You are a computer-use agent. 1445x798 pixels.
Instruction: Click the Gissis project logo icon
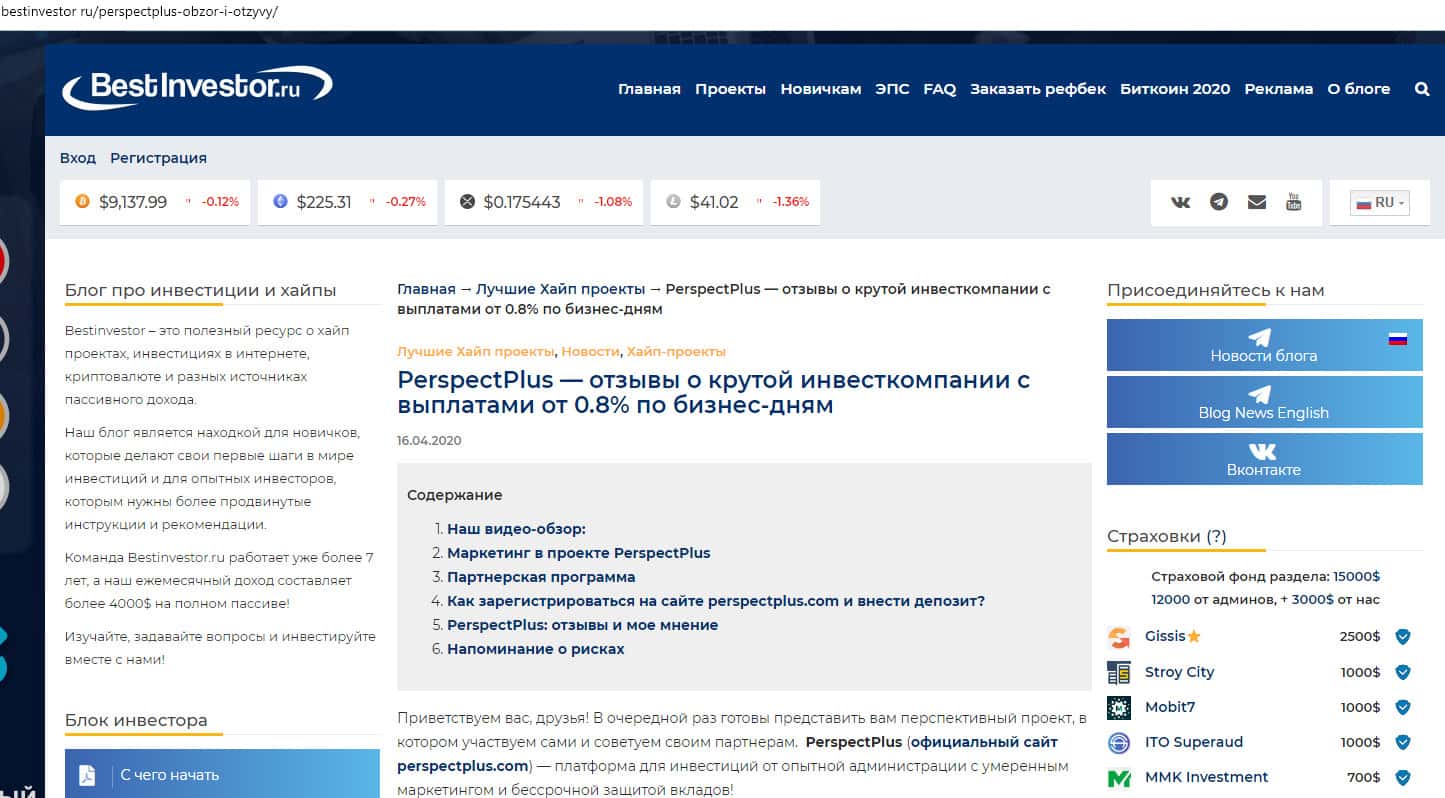pyautogui.click(x=1119, y=637)
